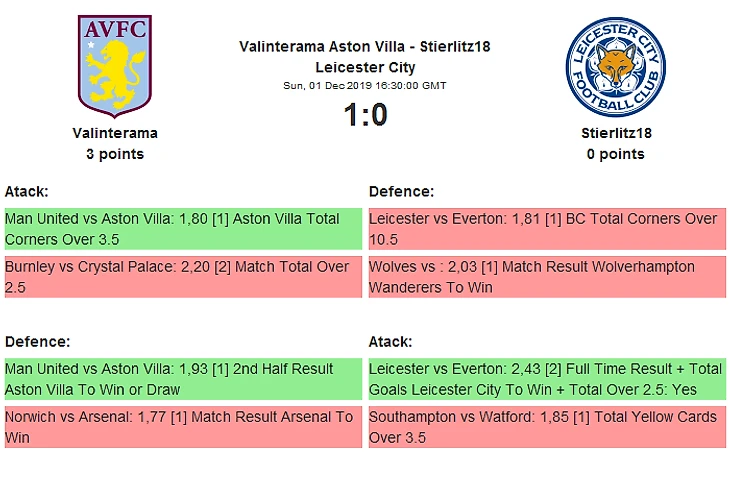730x480 pixels.
Task: Select the Norwich vs Arsenal bet row
Action: (183, 427)
